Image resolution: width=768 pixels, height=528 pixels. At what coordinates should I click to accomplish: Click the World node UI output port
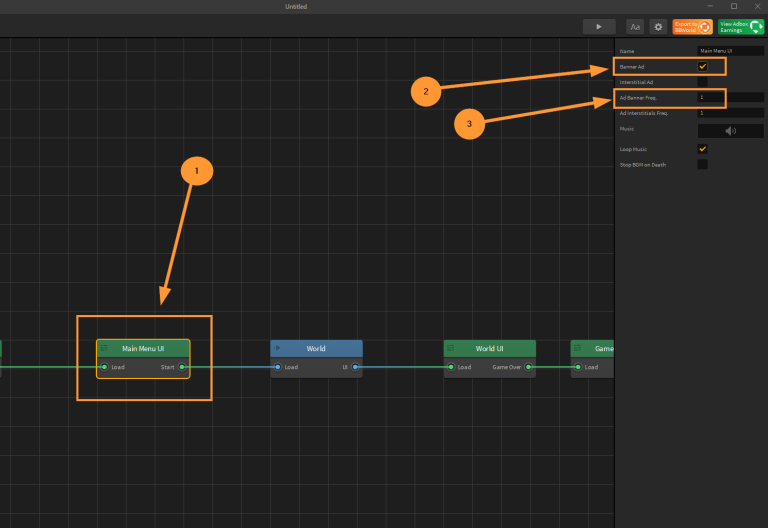coord(355,367)
